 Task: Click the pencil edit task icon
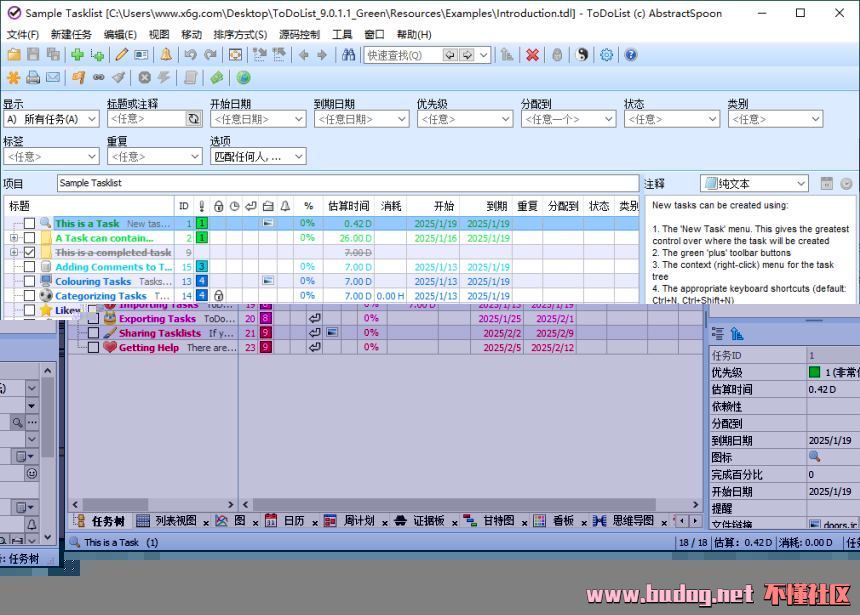(x=121, y=55)
